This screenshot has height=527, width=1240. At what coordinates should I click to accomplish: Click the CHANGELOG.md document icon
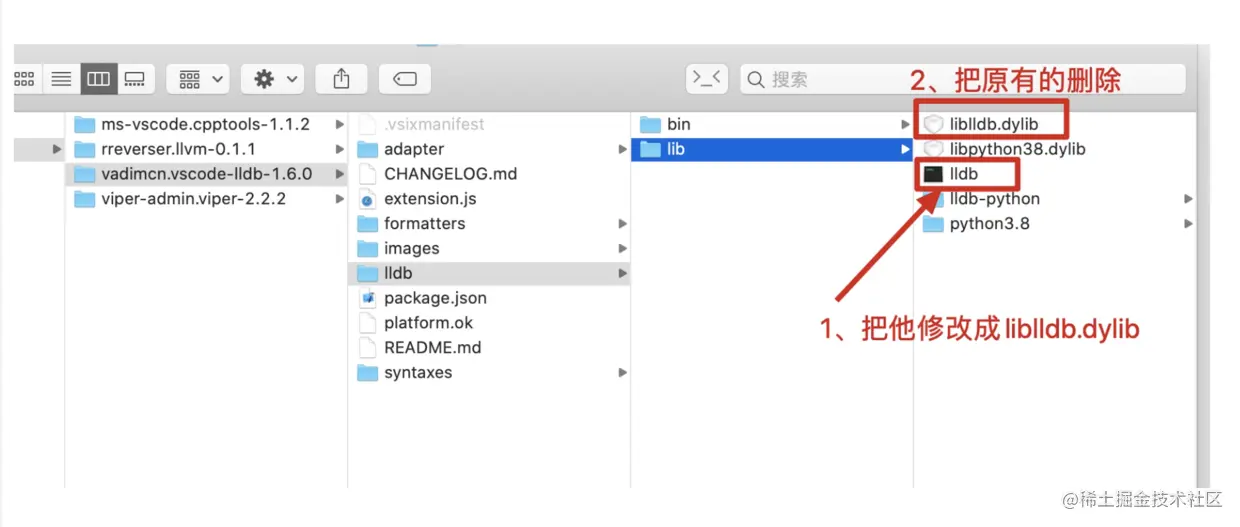pos(367,174)
